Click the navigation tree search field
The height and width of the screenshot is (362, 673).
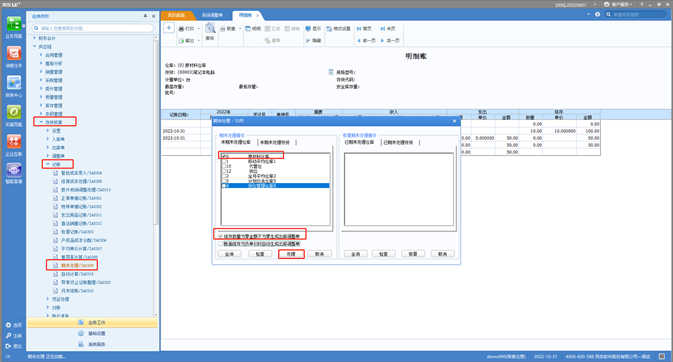tap(93, 28)
